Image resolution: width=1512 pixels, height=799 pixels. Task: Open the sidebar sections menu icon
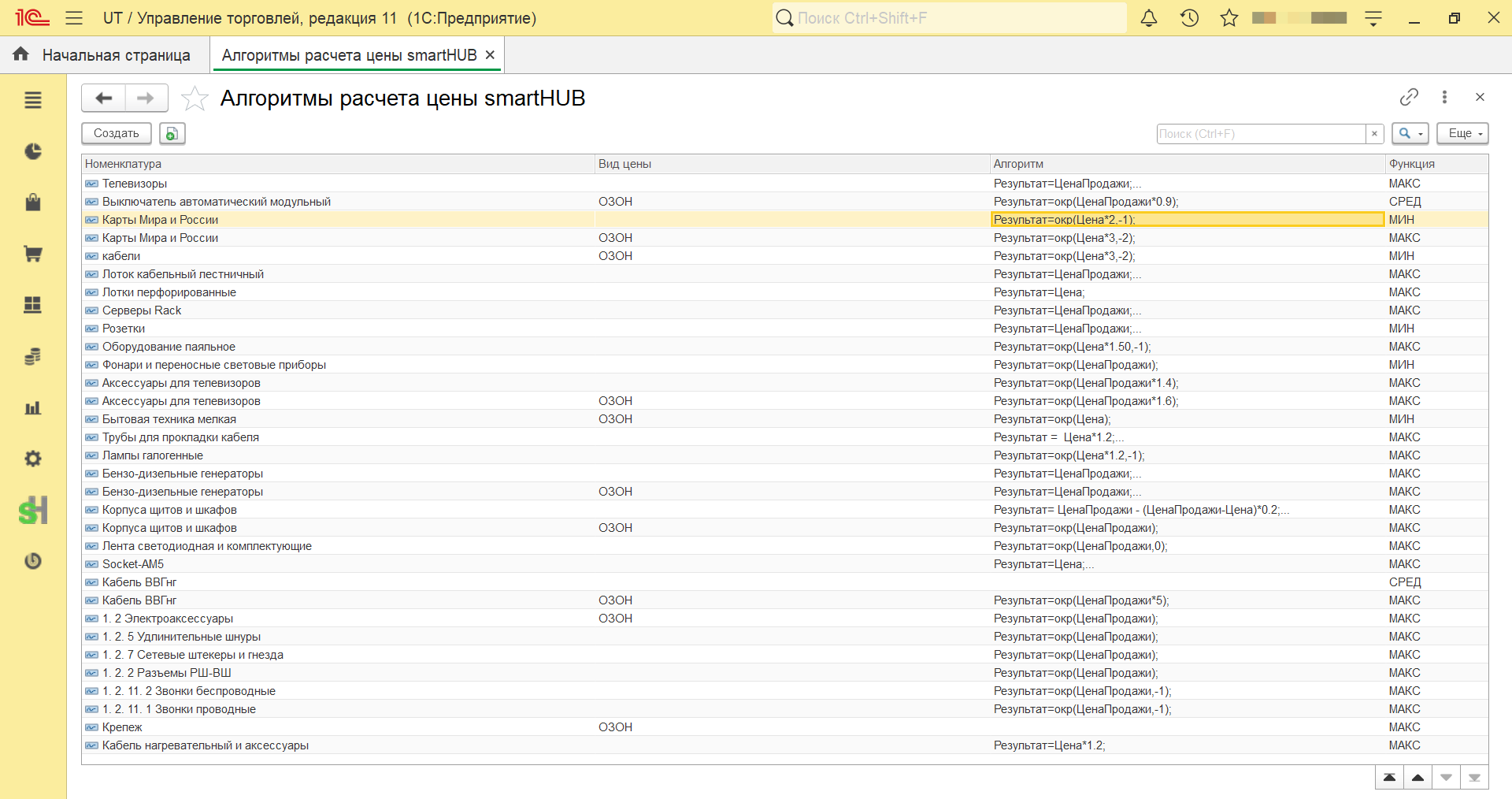point(32,100)
